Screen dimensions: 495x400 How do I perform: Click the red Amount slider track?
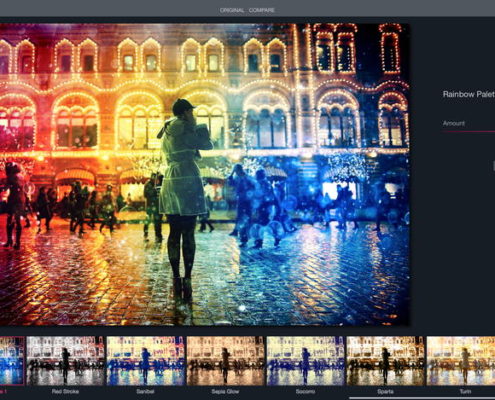[468, 132]
